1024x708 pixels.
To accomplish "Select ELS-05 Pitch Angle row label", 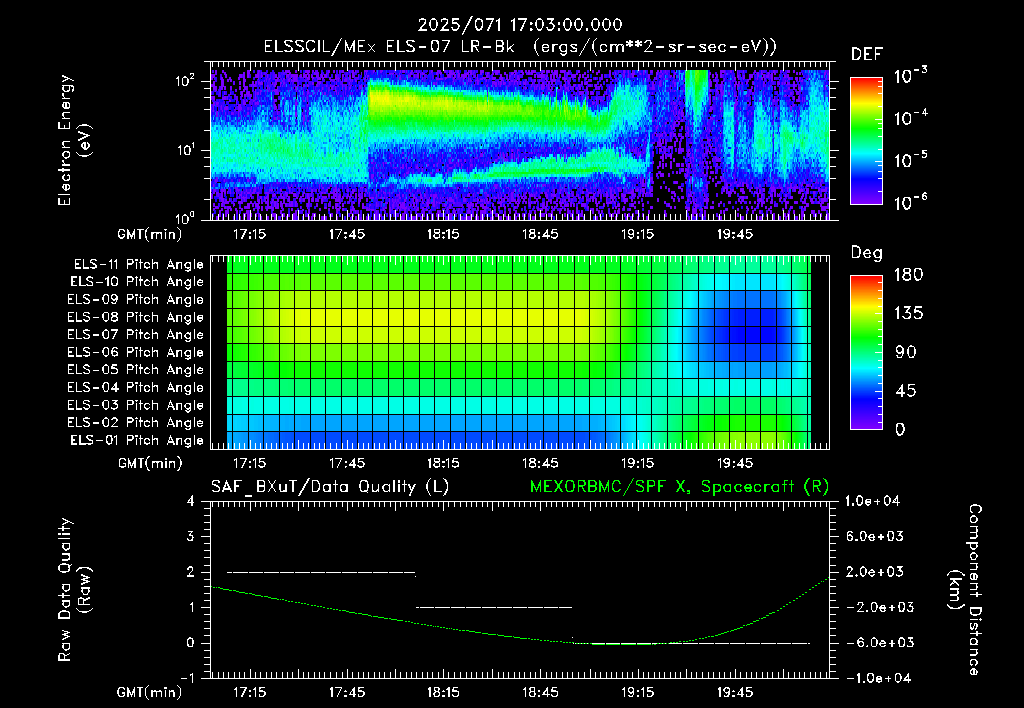I will [x=135, y=370].
